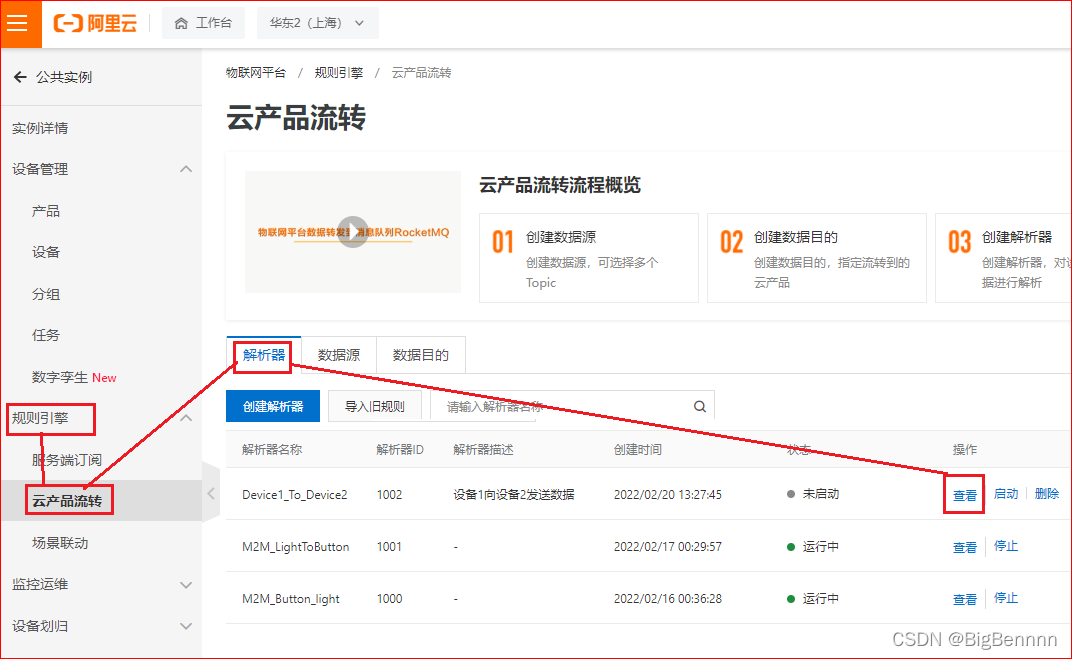
Task: Open 服务端订阅 in sidebar
Action: click(x=67, y=460)
